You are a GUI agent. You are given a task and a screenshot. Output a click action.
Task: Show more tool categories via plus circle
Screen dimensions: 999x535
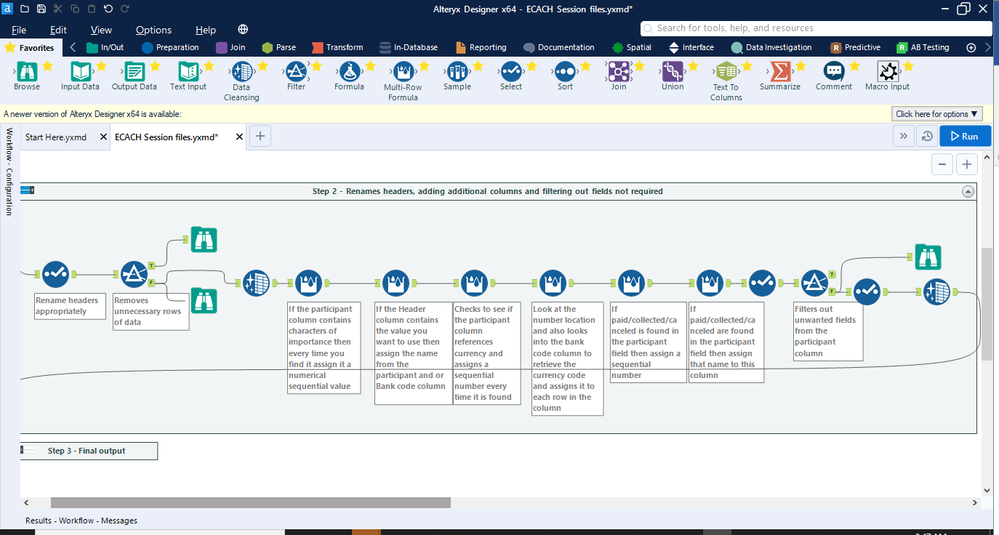click(x=971, y=47)
